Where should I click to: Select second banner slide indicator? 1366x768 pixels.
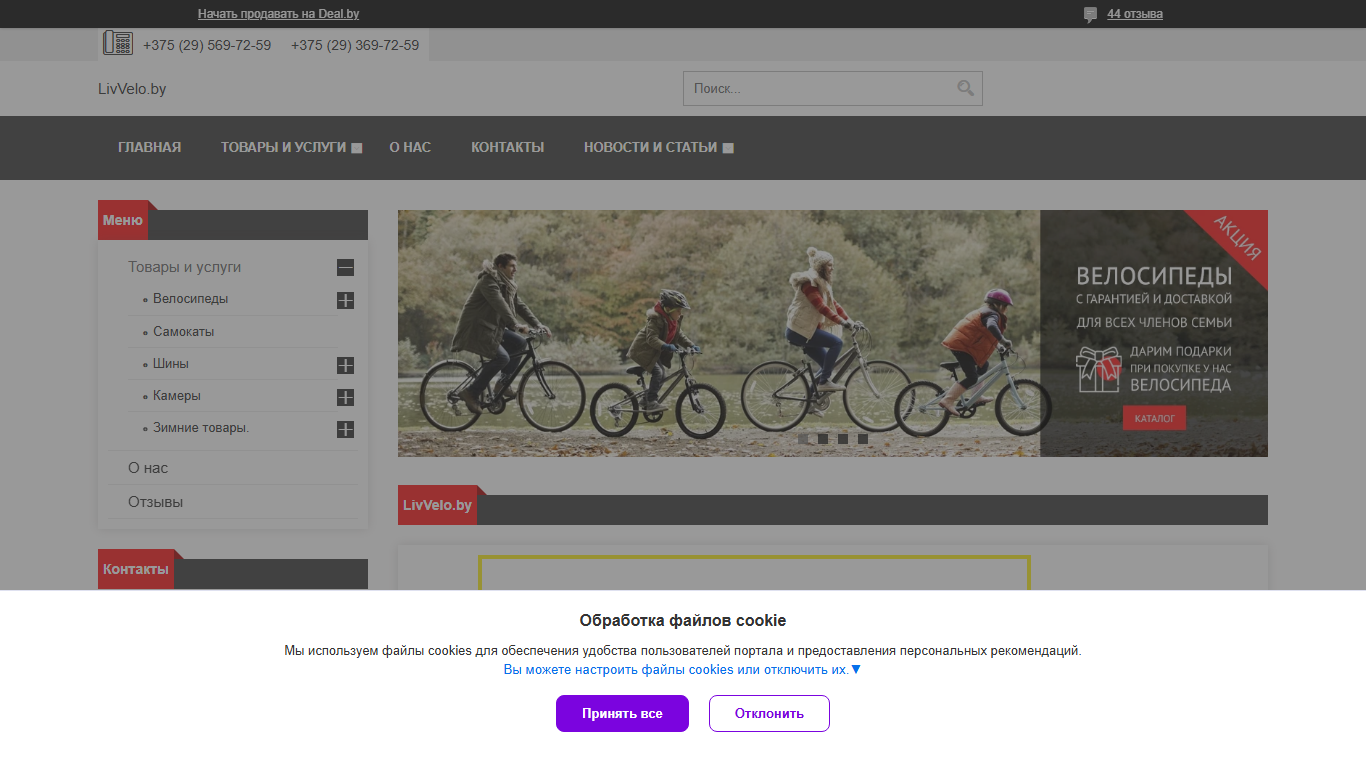pyautogui.click(x=823, y=439)
